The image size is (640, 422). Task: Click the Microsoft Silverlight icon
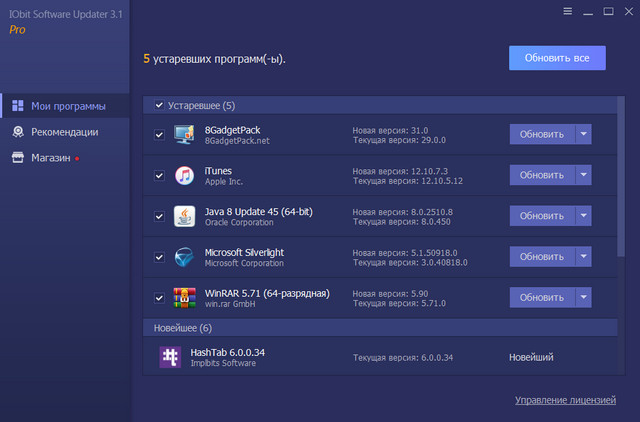(x=185, y=257)
